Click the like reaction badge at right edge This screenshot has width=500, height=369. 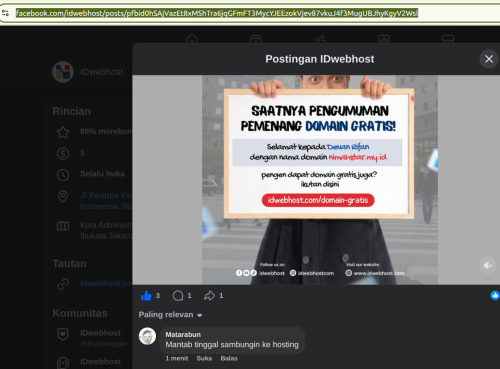click(x=495, y=295)
